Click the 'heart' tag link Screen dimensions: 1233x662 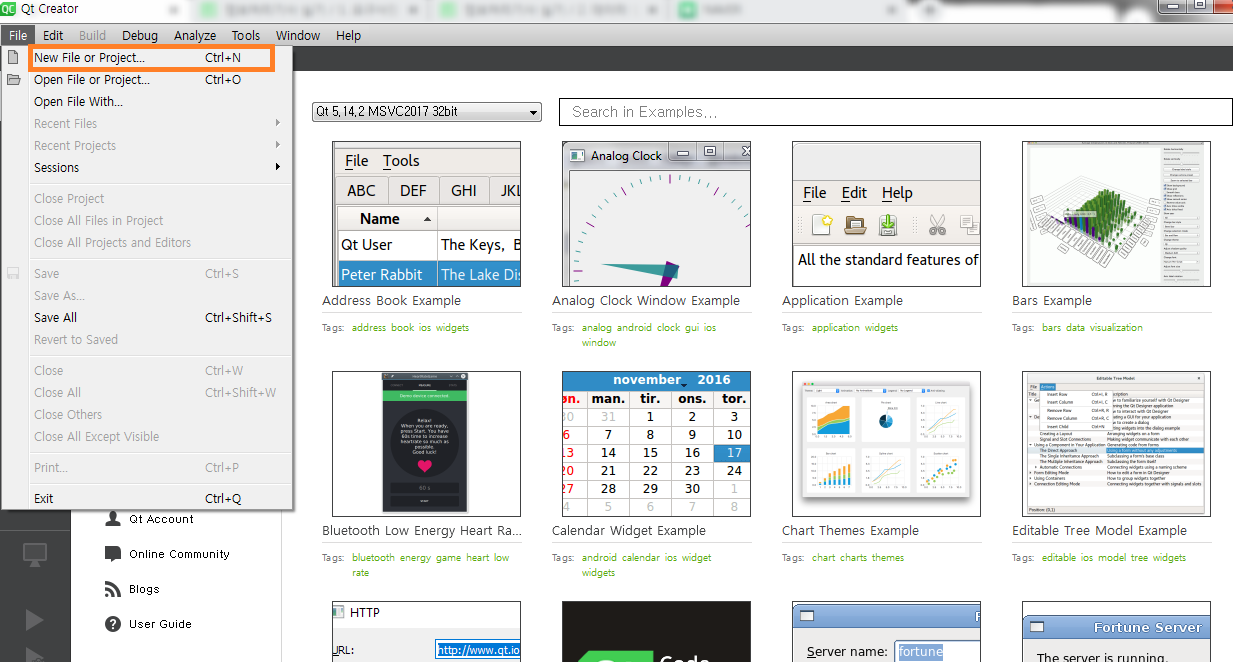click(x=478, y=557)
